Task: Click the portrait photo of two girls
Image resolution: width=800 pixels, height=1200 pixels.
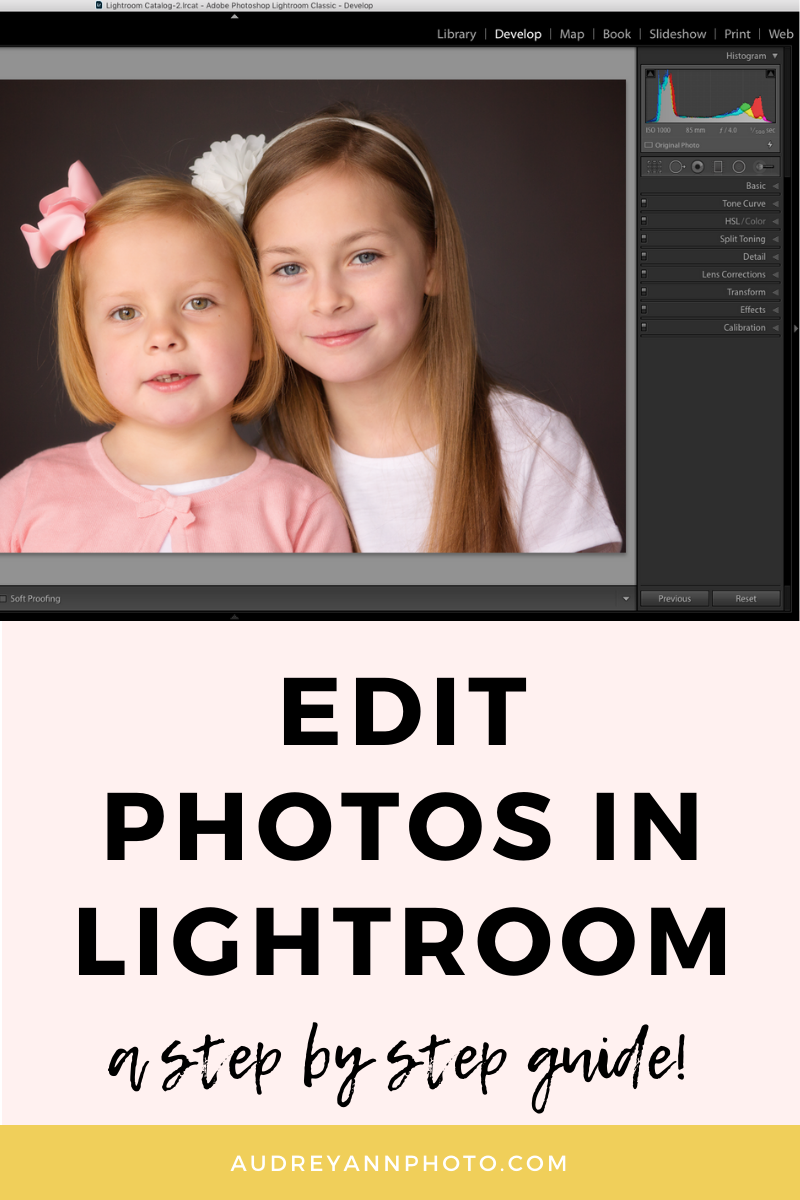Action: (x=312, y=316)
